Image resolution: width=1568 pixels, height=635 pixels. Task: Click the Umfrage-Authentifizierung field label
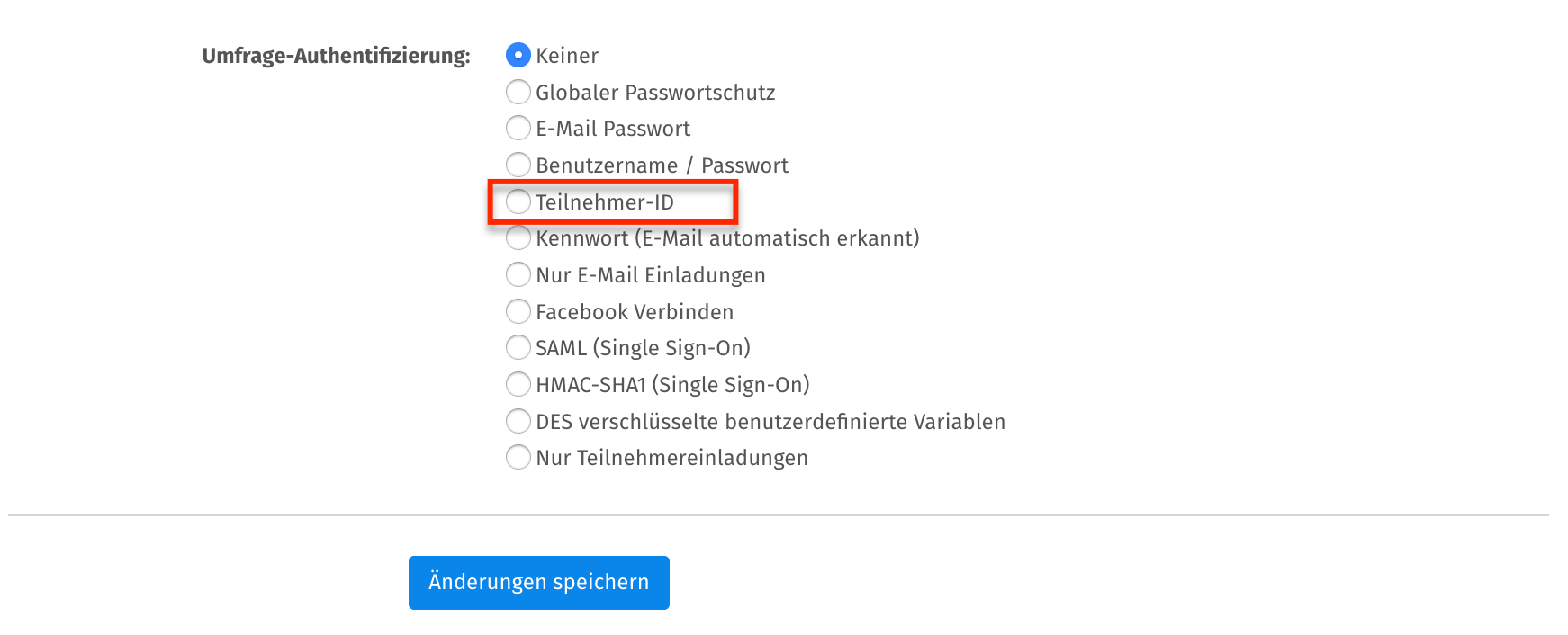[338, 55]
